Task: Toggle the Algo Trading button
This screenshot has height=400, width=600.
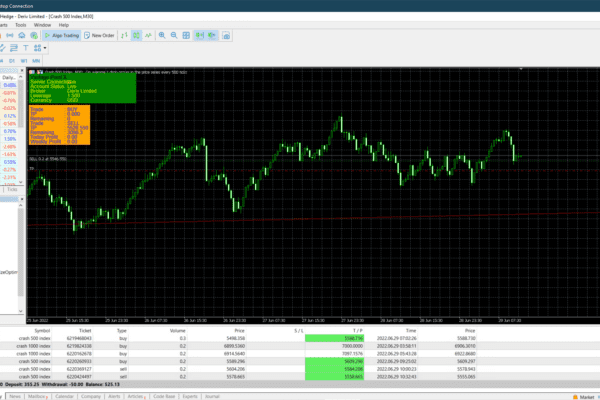Action: pos(62,36)
